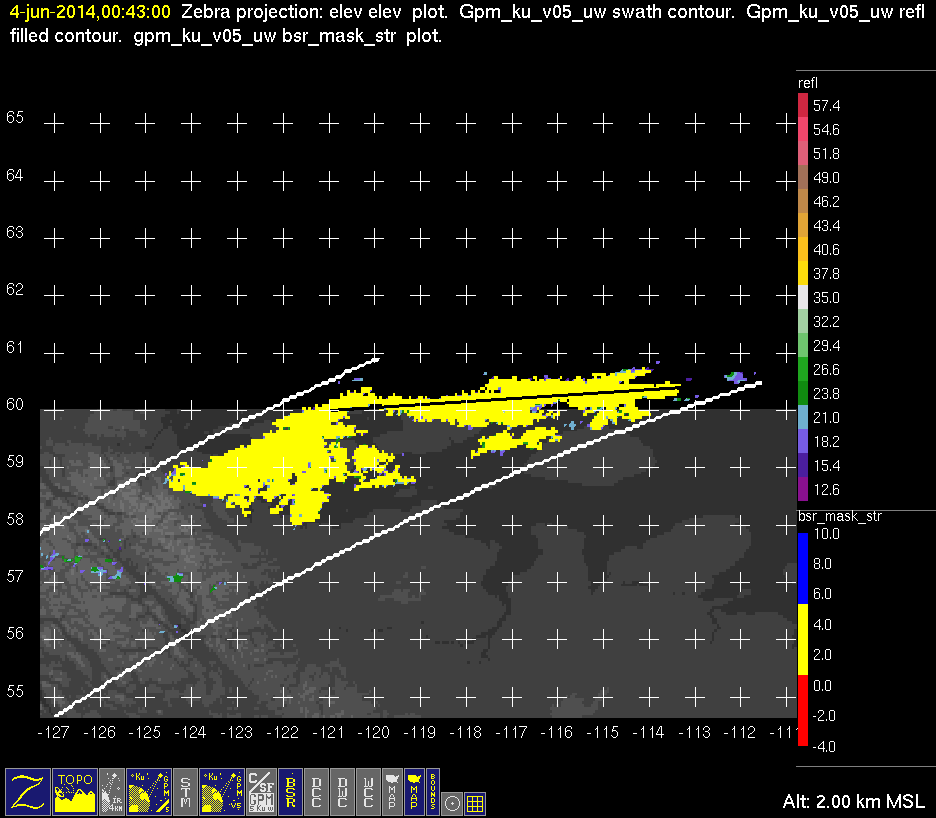The height and width of the screenshot is (818, 936).
Task: Toggle the BOUNDS icon
Action: point(433,790)
